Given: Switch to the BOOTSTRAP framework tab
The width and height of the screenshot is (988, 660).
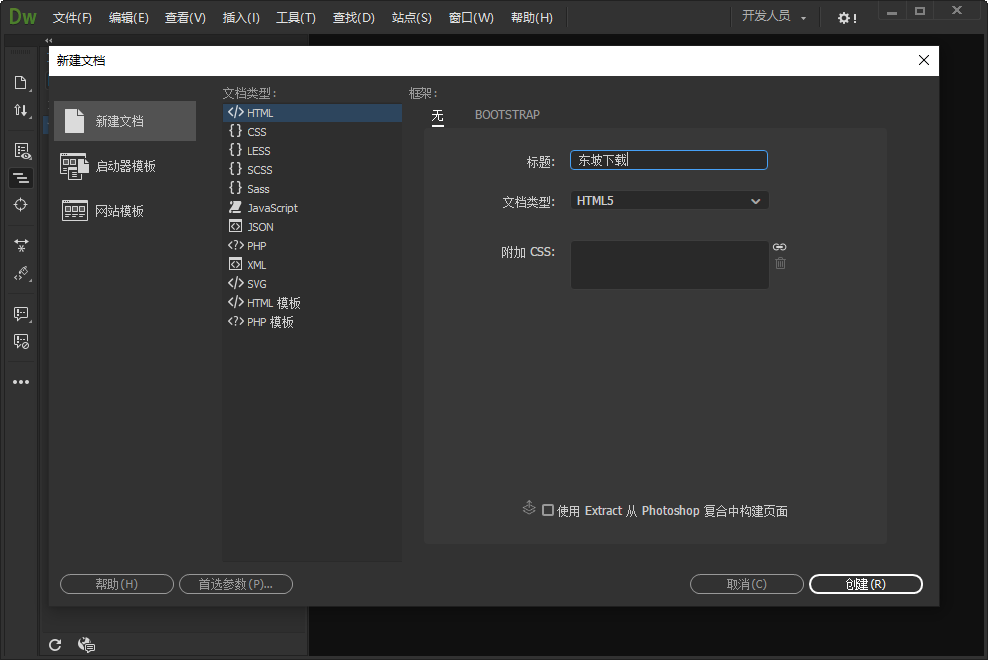Looking at the screenshot, I should 507,115.
